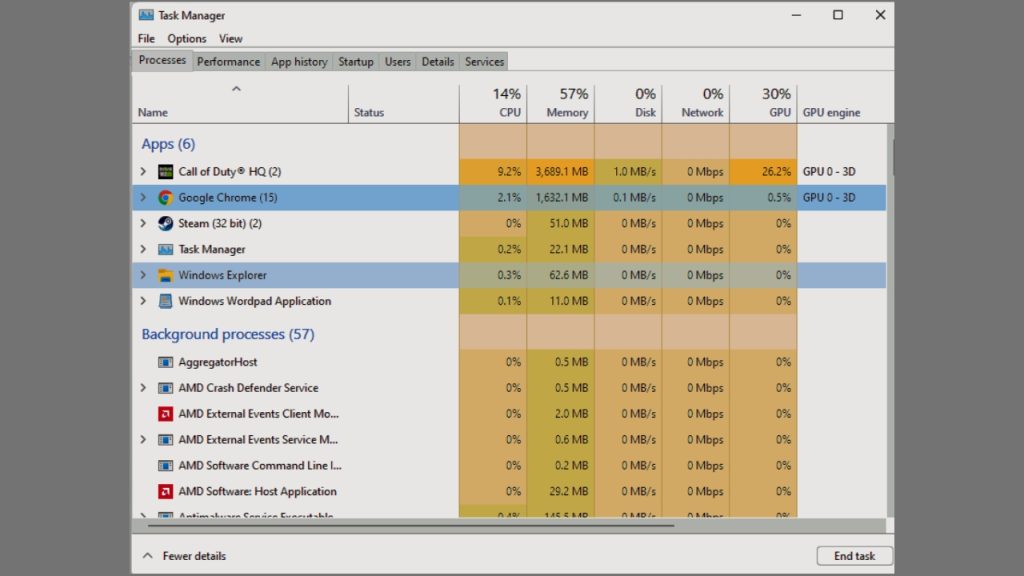
Task: Switch to the App history tab
Action: 299,61
